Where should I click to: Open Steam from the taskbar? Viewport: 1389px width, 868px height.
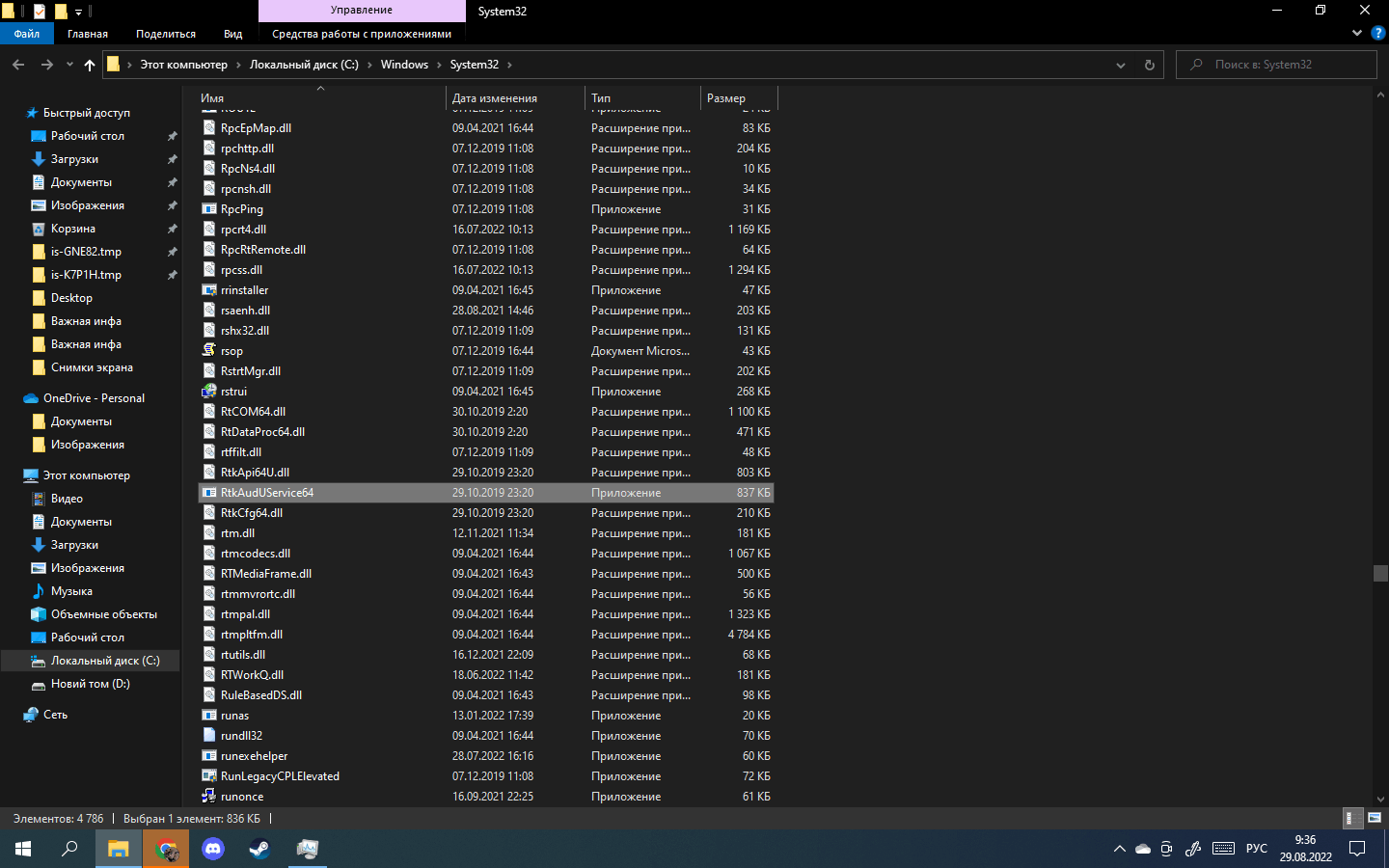(260, 849)
